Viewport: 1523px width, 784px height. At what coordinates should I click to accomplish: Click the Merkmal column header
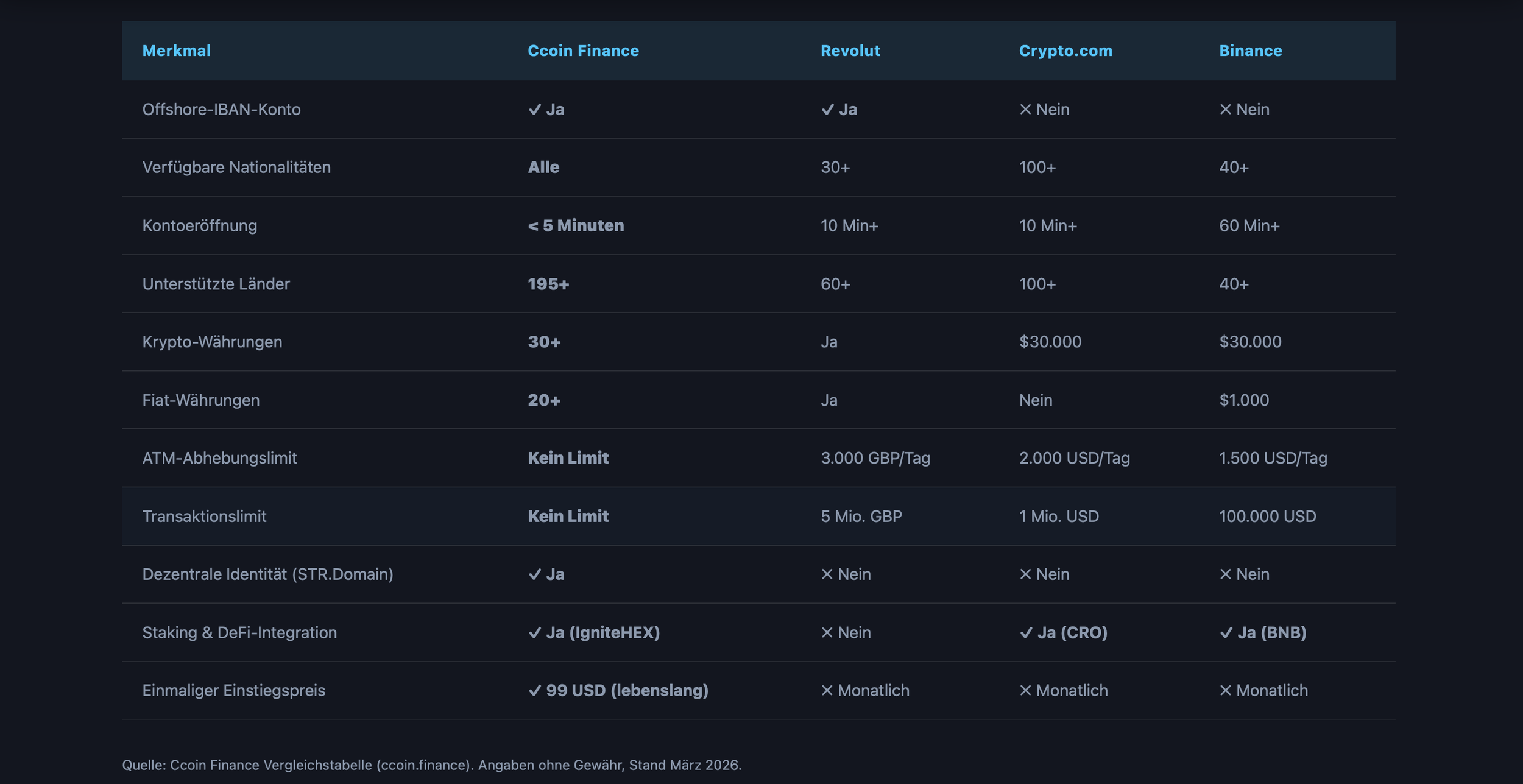(x=176, y=51)
